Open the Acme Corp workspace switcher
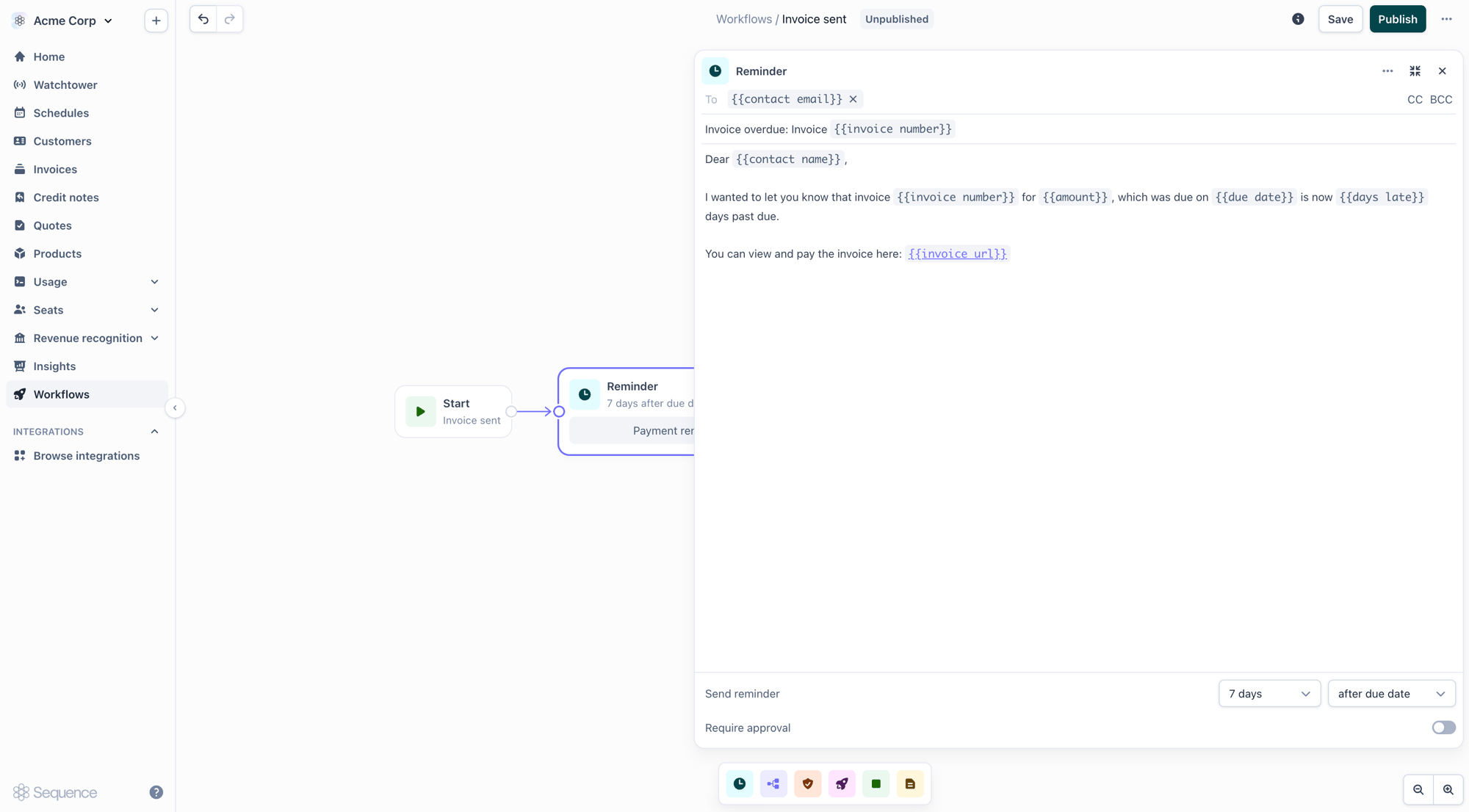The image size is (1469, 812). click(65, 21)
